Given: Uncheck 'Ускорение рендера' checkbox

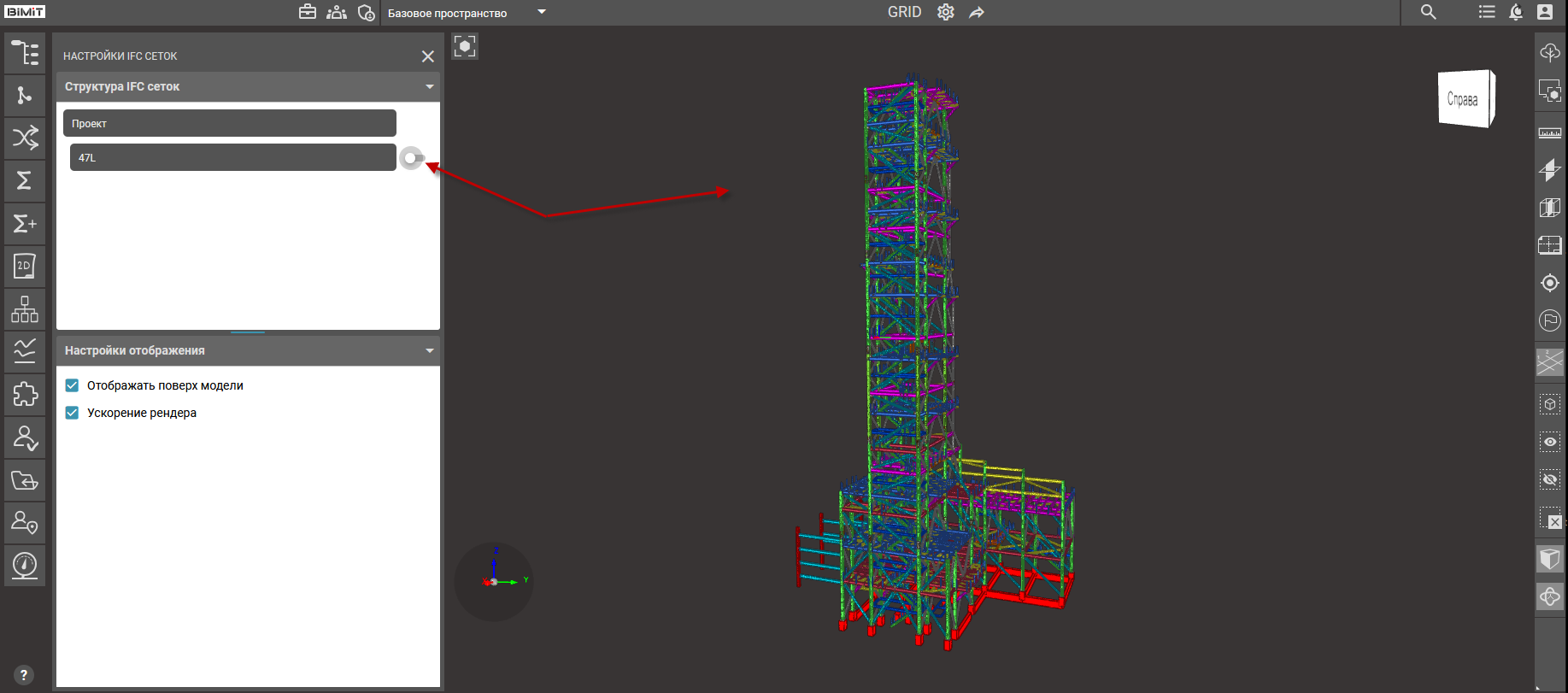Looking at the screenshot, I should coord(73,413).
